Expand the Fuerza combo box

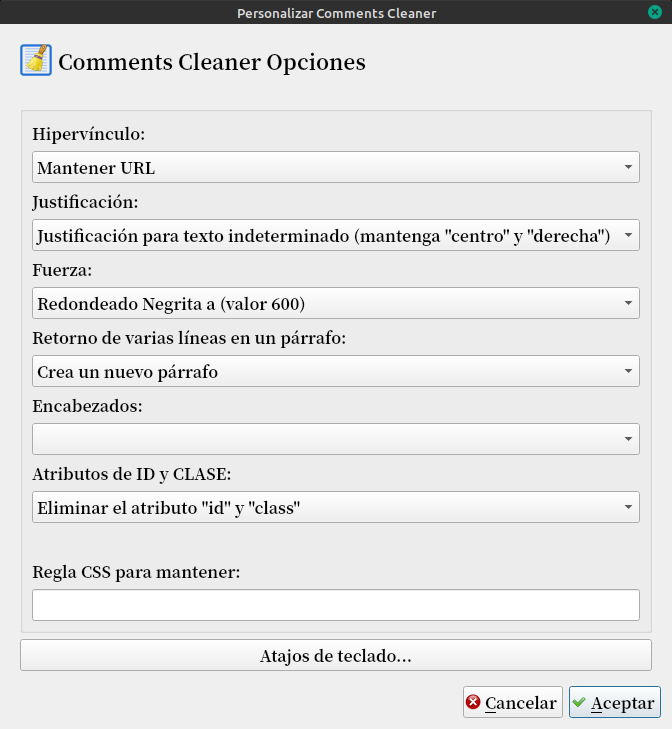pyautogui.click(x=335, y=303)
